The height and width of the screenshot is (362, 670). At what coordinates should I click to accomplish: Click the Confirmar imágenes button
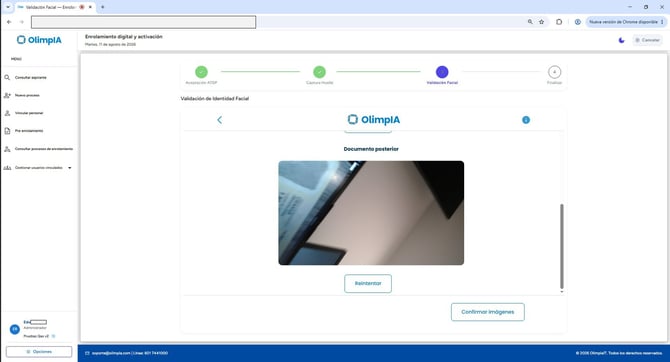pos(488,312)
